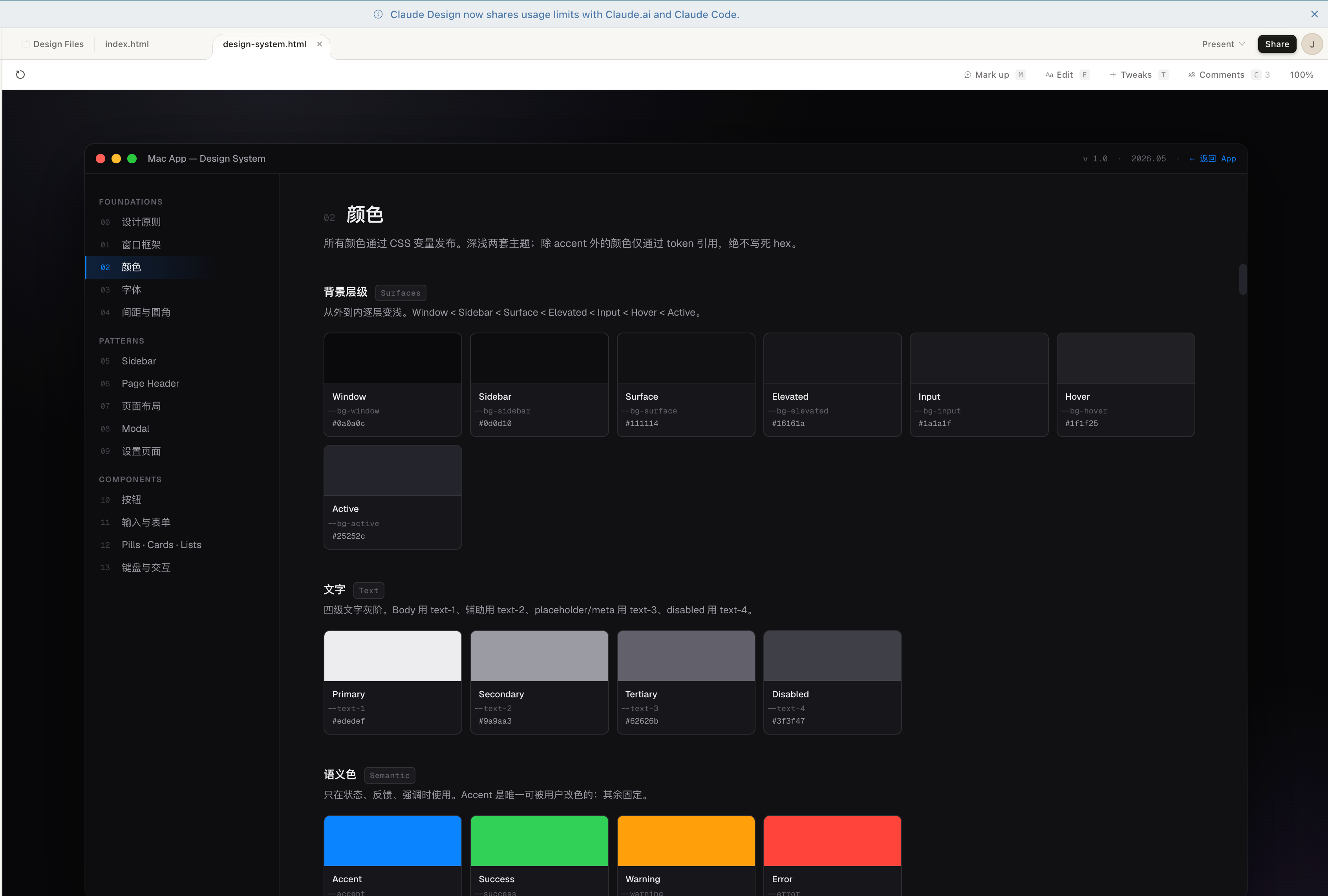Switch to the index.html tab

(x=127, y=44)
